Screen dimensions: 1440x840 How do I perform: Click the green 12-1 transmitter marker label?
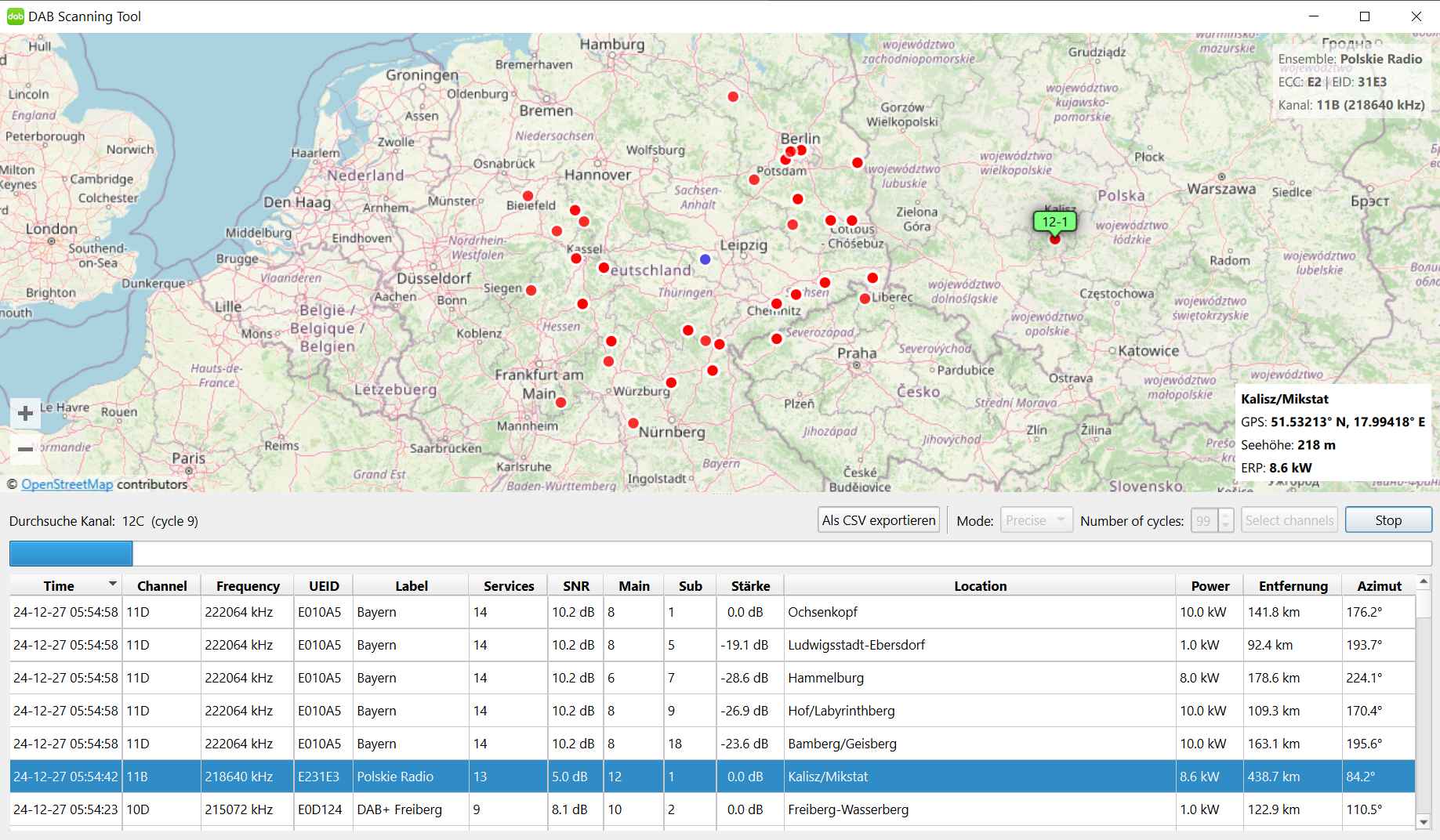click(1054, 222)
